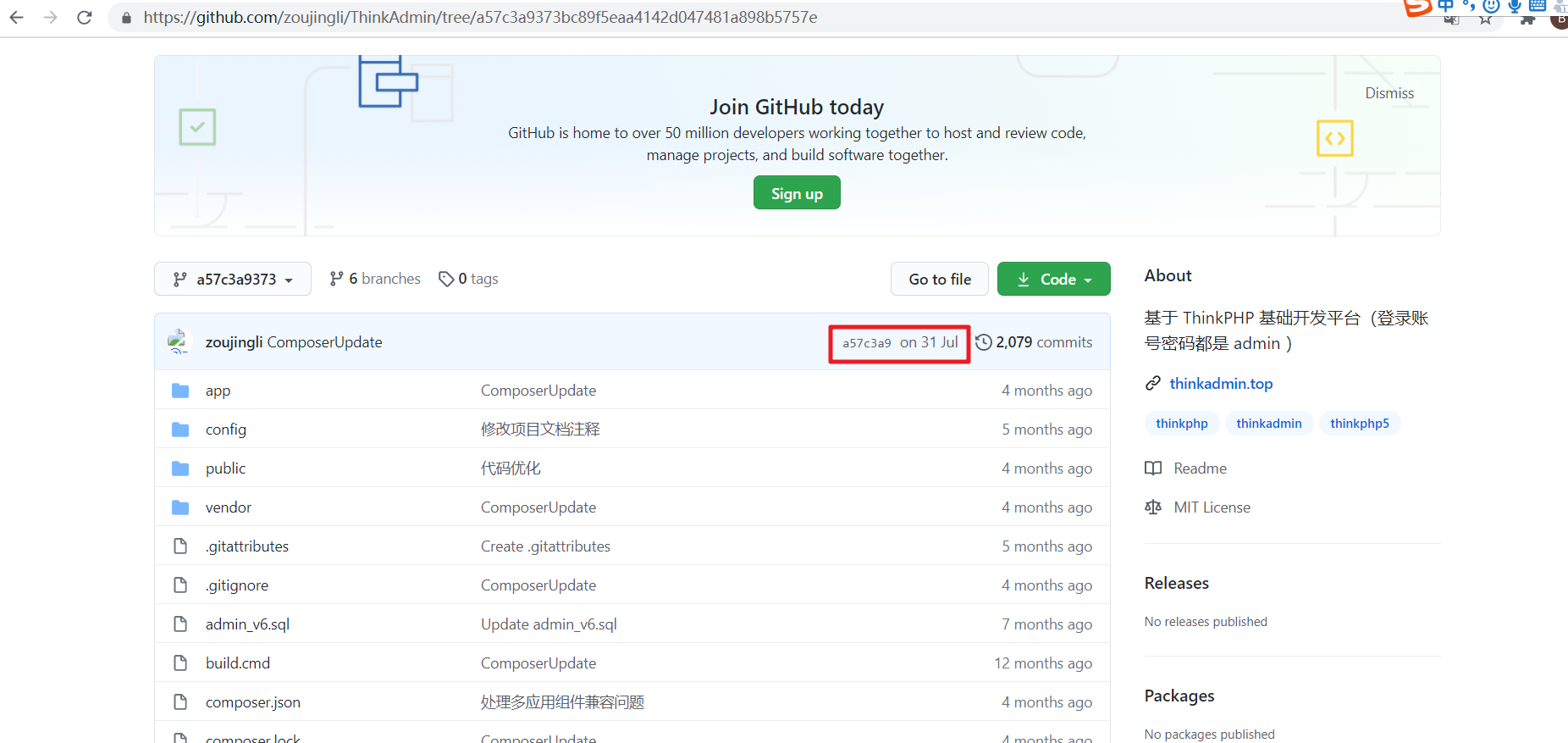Open the vendor folder
The height and width of the screenshot is (743, 1568).
tap(229, 507)
